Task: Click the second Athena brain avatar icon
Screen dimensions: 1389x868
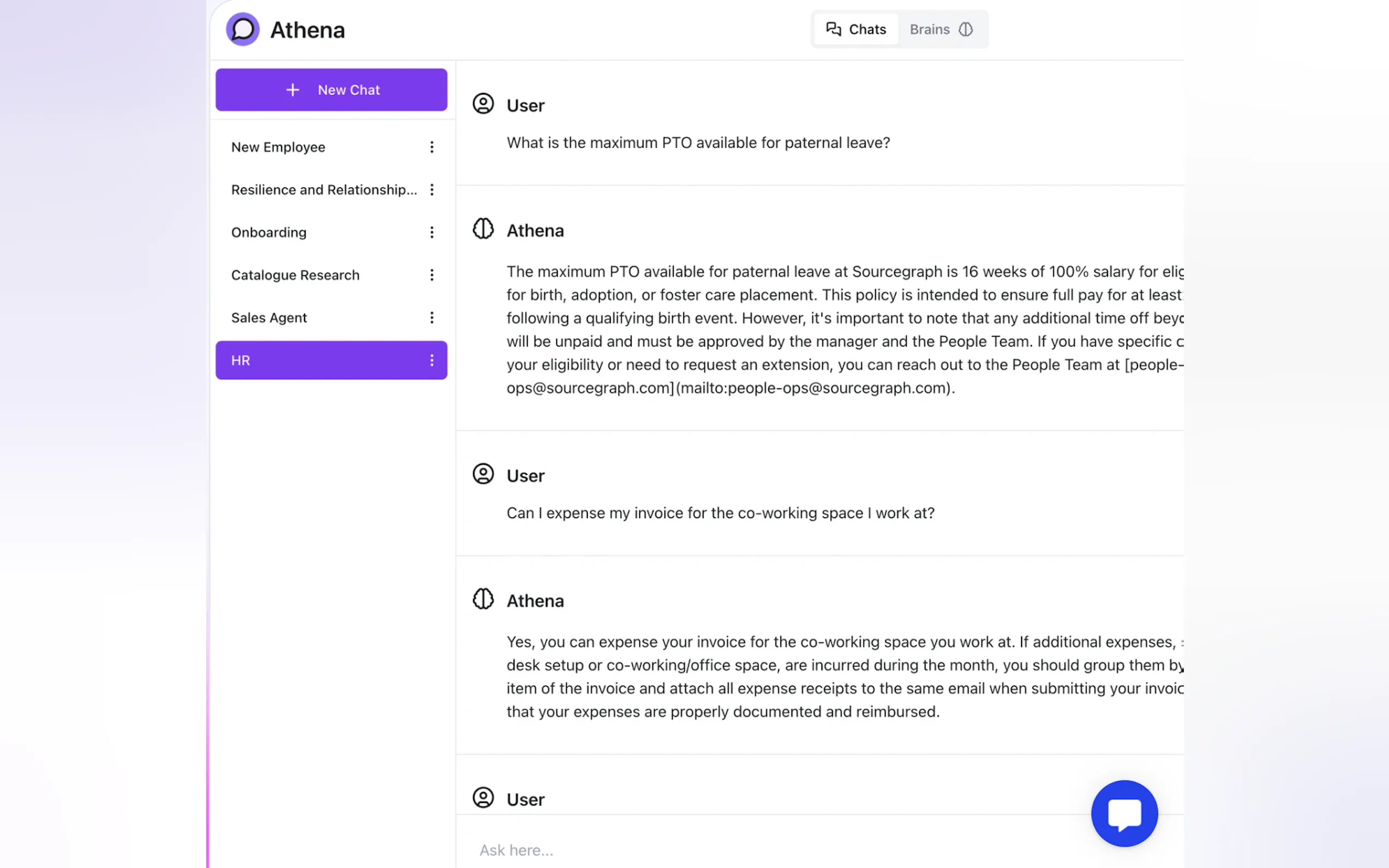Action: [x=483, y=599]
